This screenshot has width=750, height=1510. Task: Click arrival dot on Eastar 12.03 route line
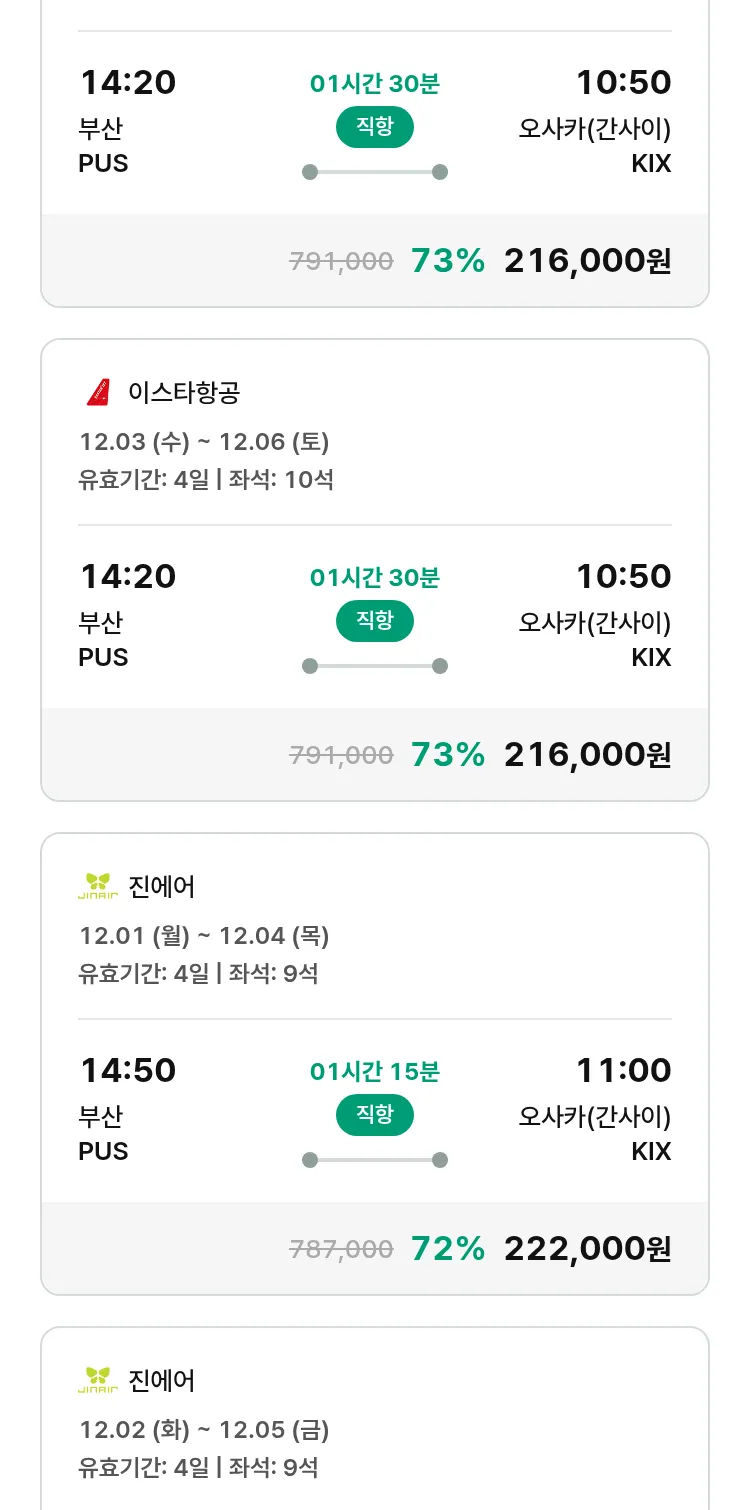tap(439, 666)
